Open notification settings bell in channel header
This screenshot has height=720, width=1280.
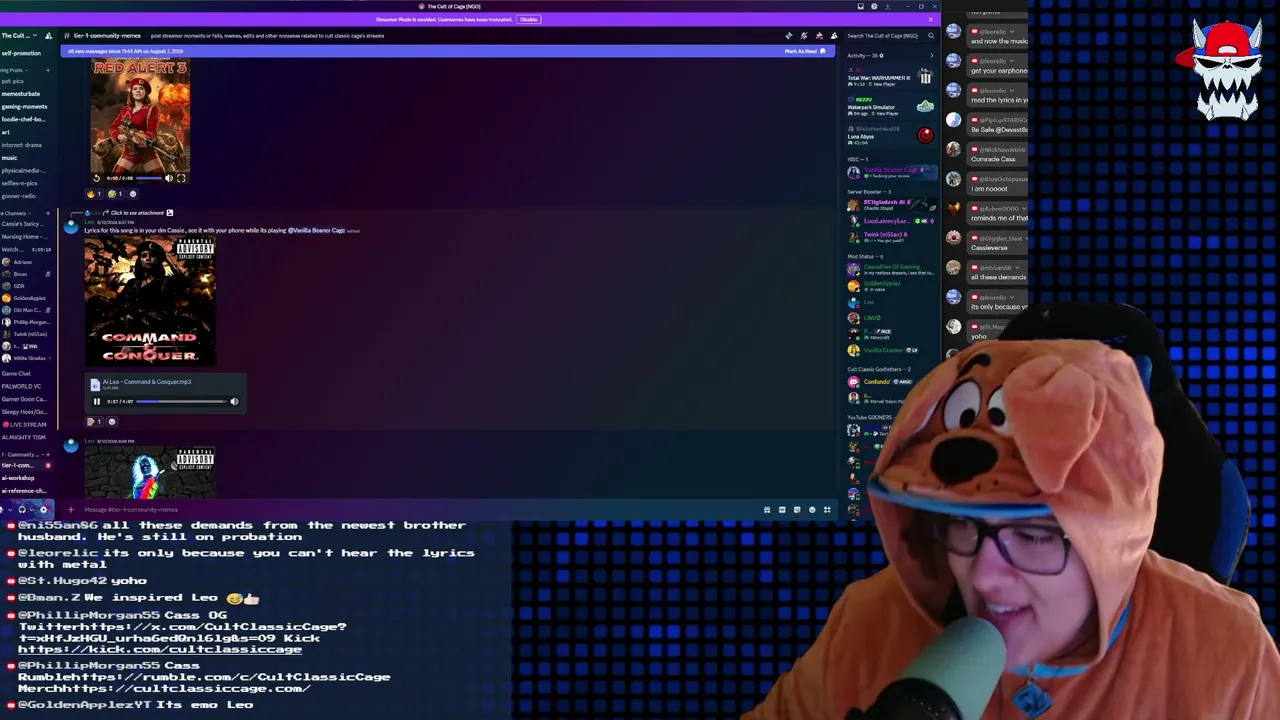[x=804, y=36]
